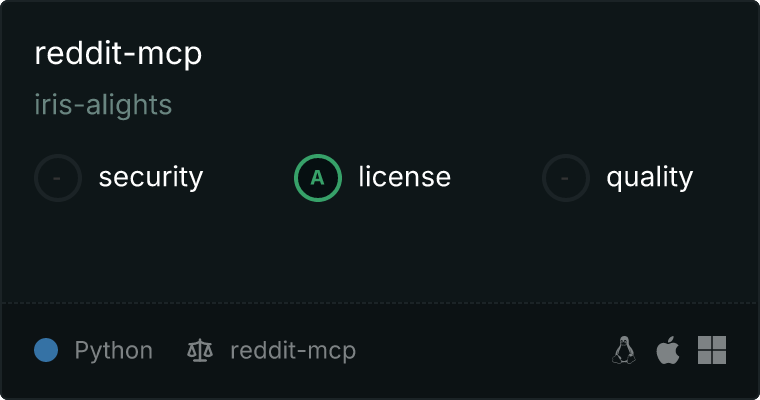Click the balance scale license icon
Screen dimensions: 760x400
(200, 351)
